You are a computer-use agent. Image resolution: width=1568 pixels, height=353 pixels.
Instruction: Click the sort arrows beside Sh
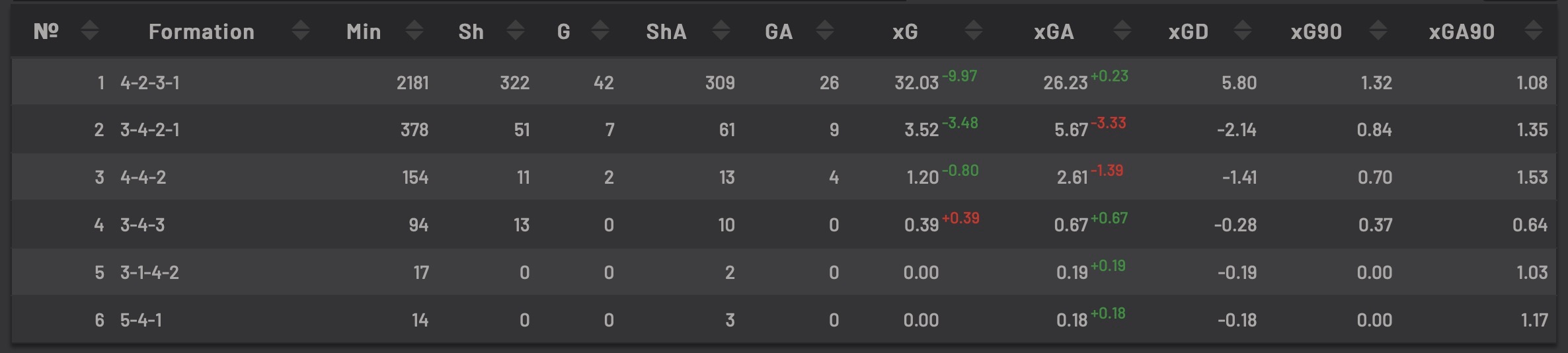click(x=516, y=30)
